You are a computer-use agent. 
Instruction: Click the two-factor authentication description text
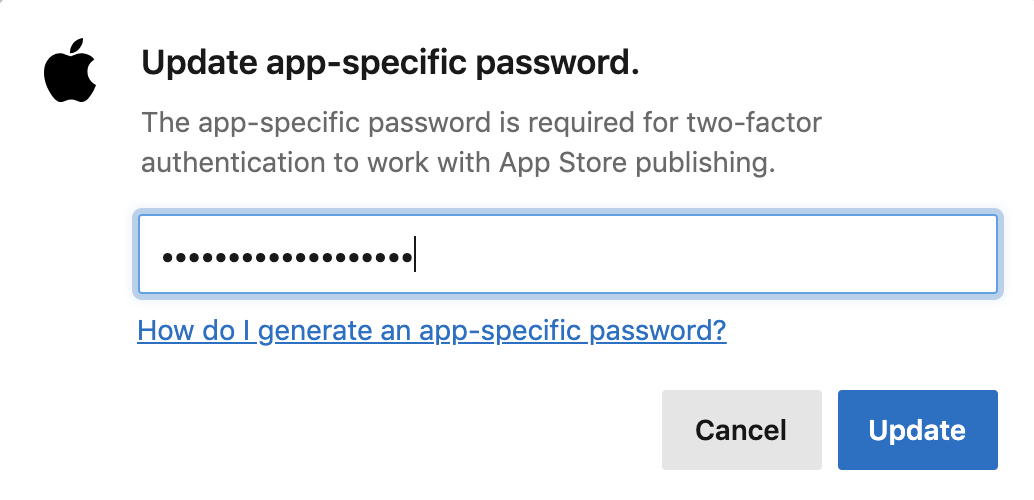481,142
